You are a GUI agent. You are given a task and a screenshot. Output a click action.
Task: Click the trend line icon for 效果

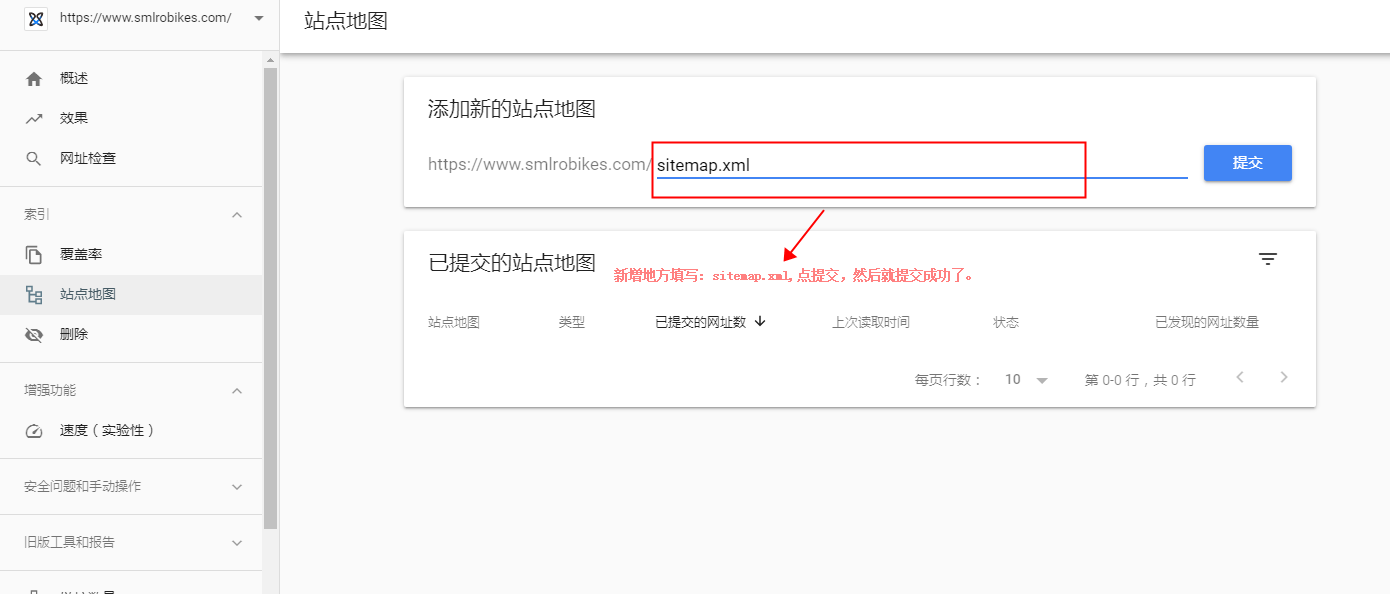point(34,118)
